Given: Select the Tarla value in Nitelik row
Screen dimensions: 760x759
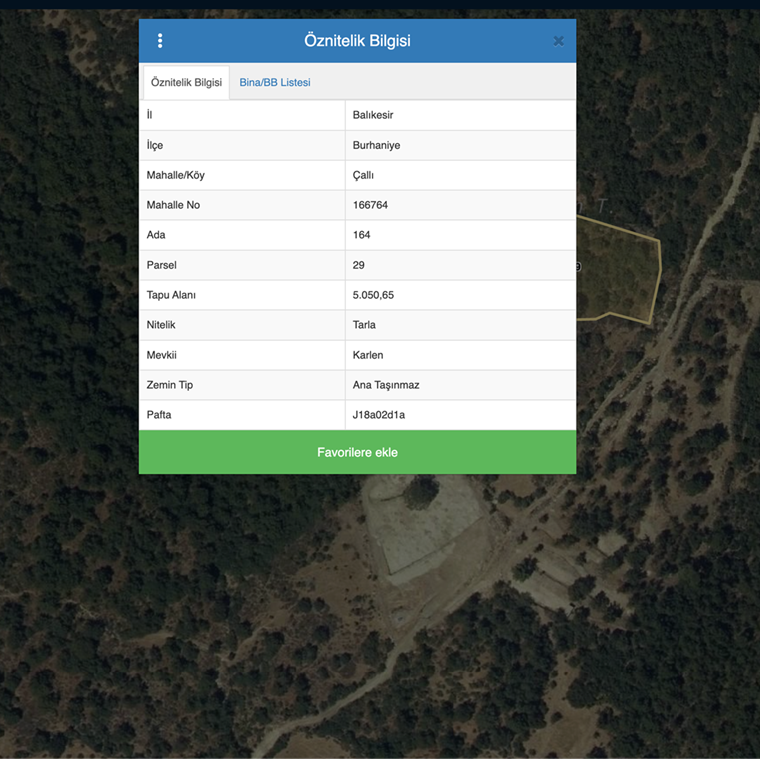Looking at the screenshot, I should pos(364,325).
